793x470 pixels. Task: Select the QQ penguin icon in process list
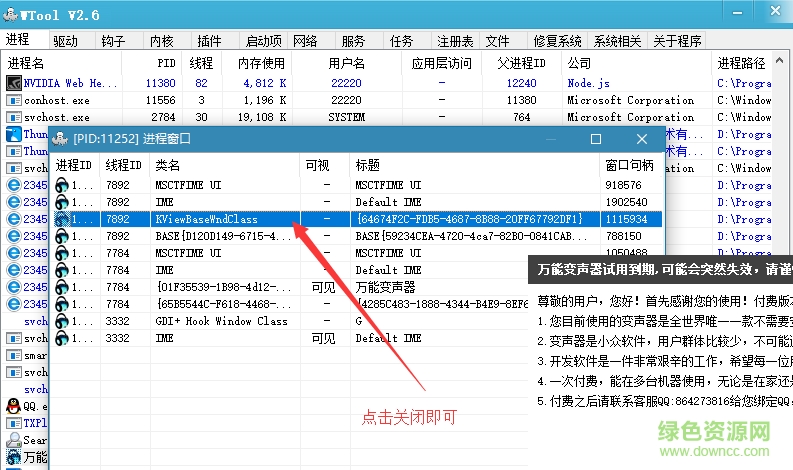click(x=13, y=406)
